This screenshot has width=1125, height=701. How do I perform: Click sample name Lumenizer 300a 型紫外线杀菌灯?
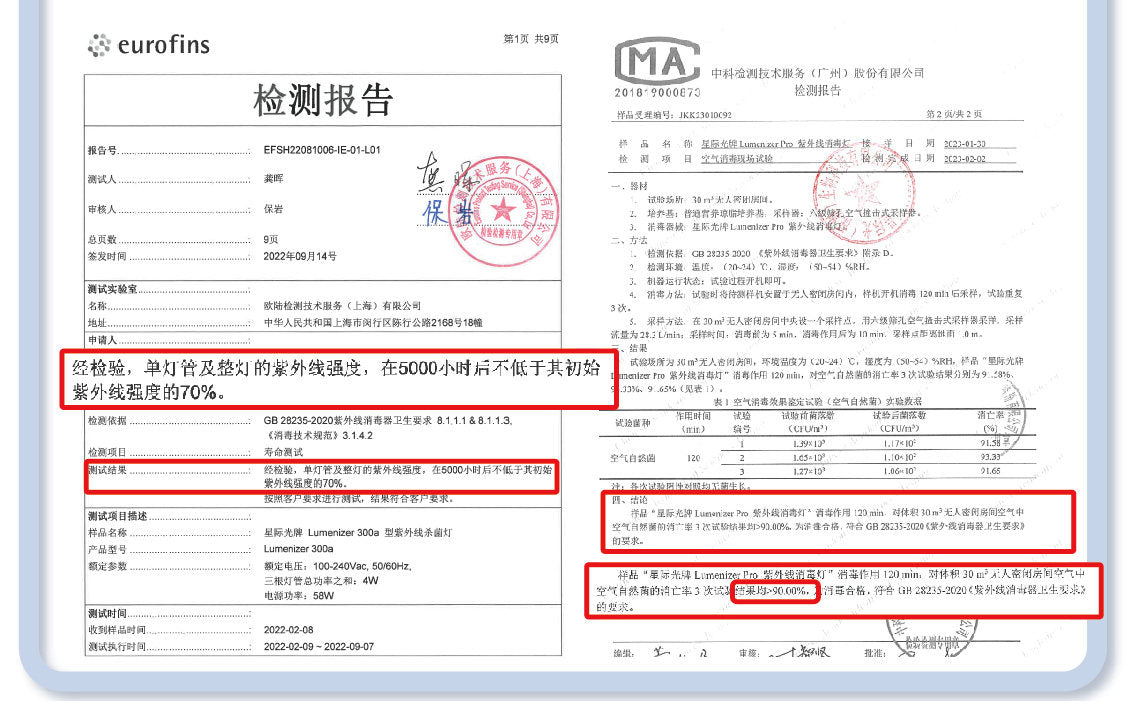coord(358,532)
